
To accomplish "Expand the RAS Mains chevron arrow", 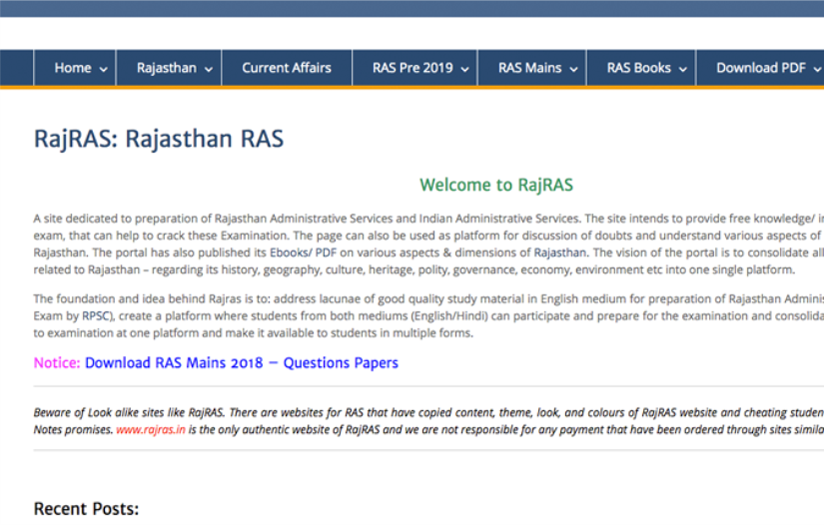I will pos(574,69).
